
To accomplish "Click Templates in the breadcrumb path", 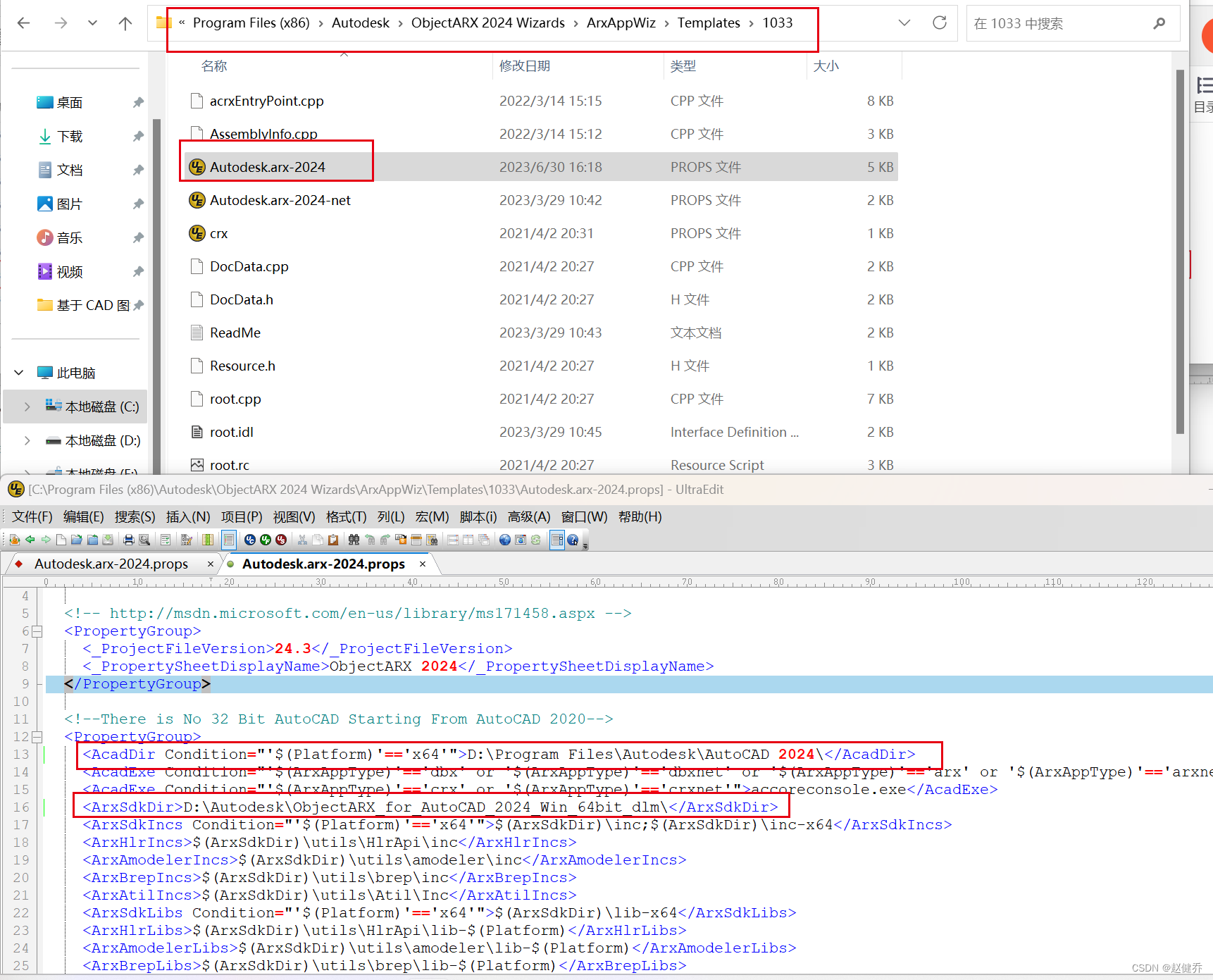I will click(x=709, y=23).
